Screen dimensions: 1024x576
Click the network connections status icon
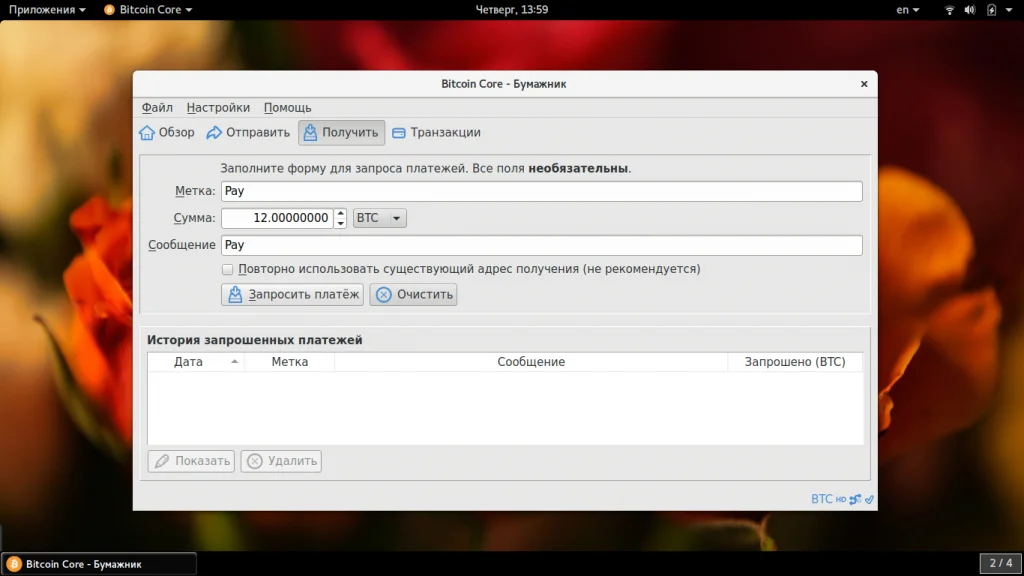pyautogui.click(x=855, y=500)
